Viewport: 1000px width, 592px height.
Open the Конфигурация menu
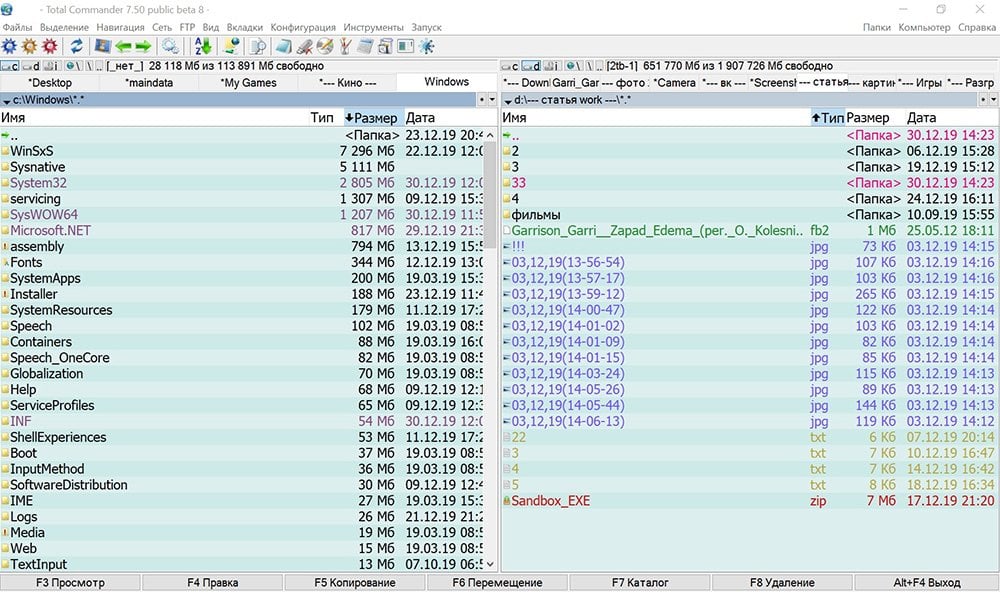(303, 27)
